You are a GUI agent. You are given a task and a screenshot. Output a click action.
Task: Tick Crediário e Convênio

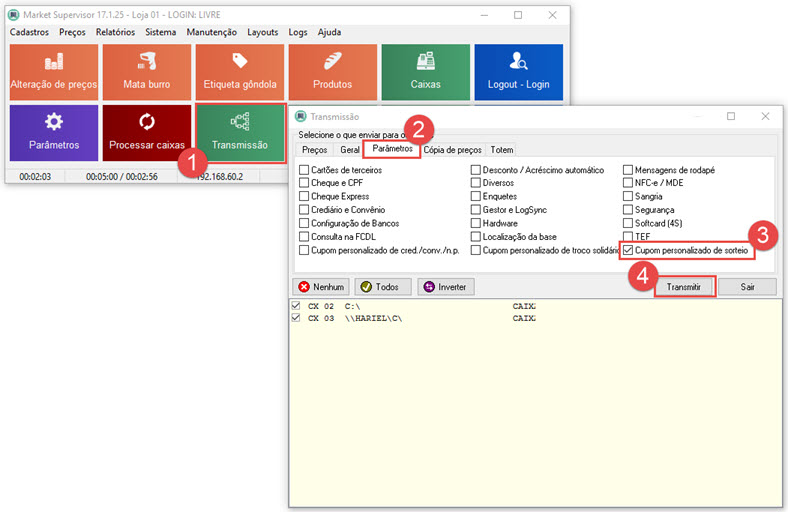(304, 210)
